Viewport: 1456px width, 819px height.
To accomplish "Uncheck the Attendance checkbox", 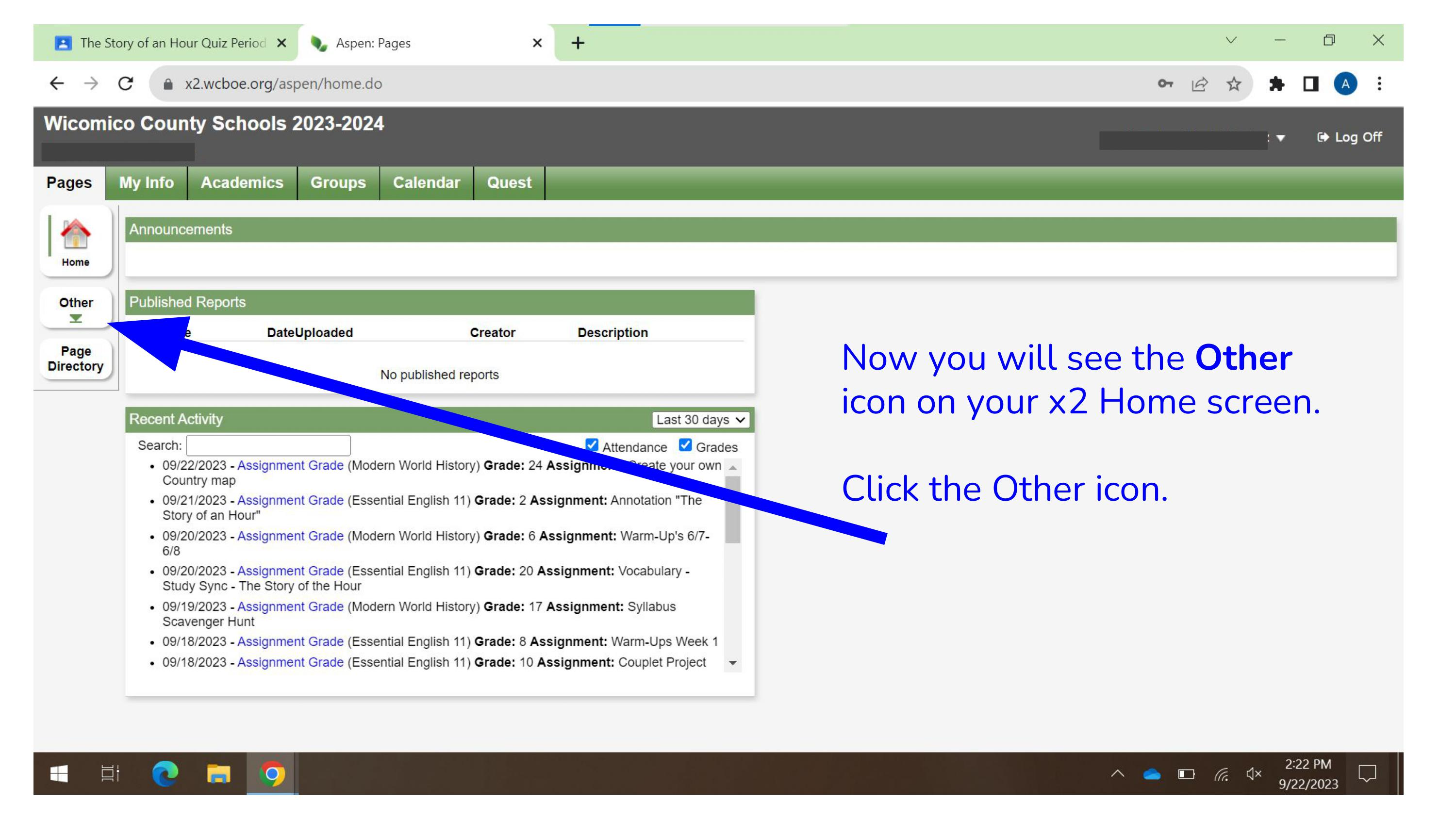I will click(592, 445).
